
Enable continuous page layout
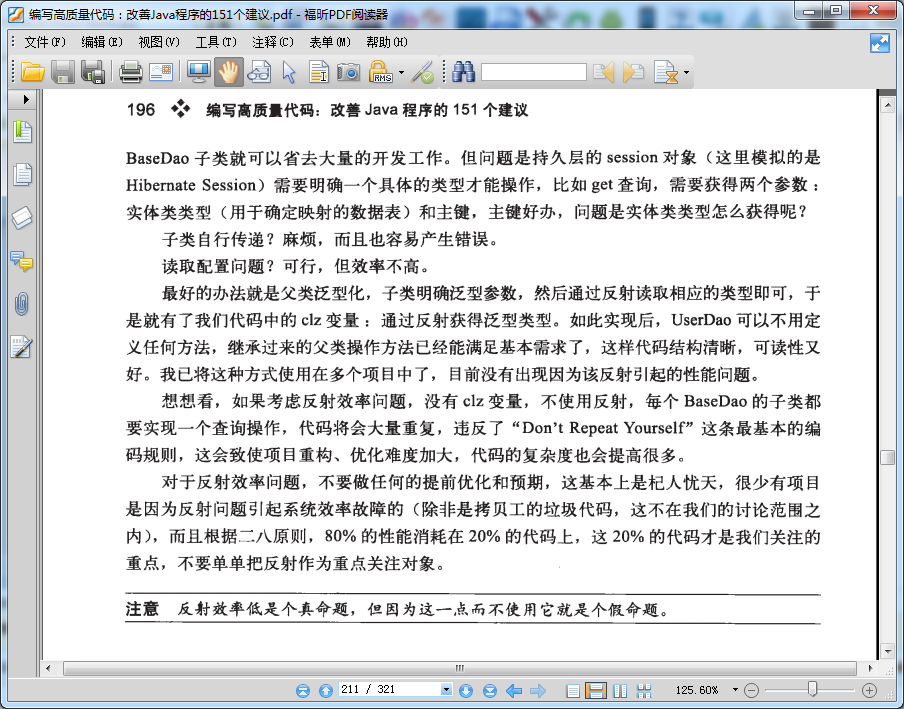tap(596, 690)
